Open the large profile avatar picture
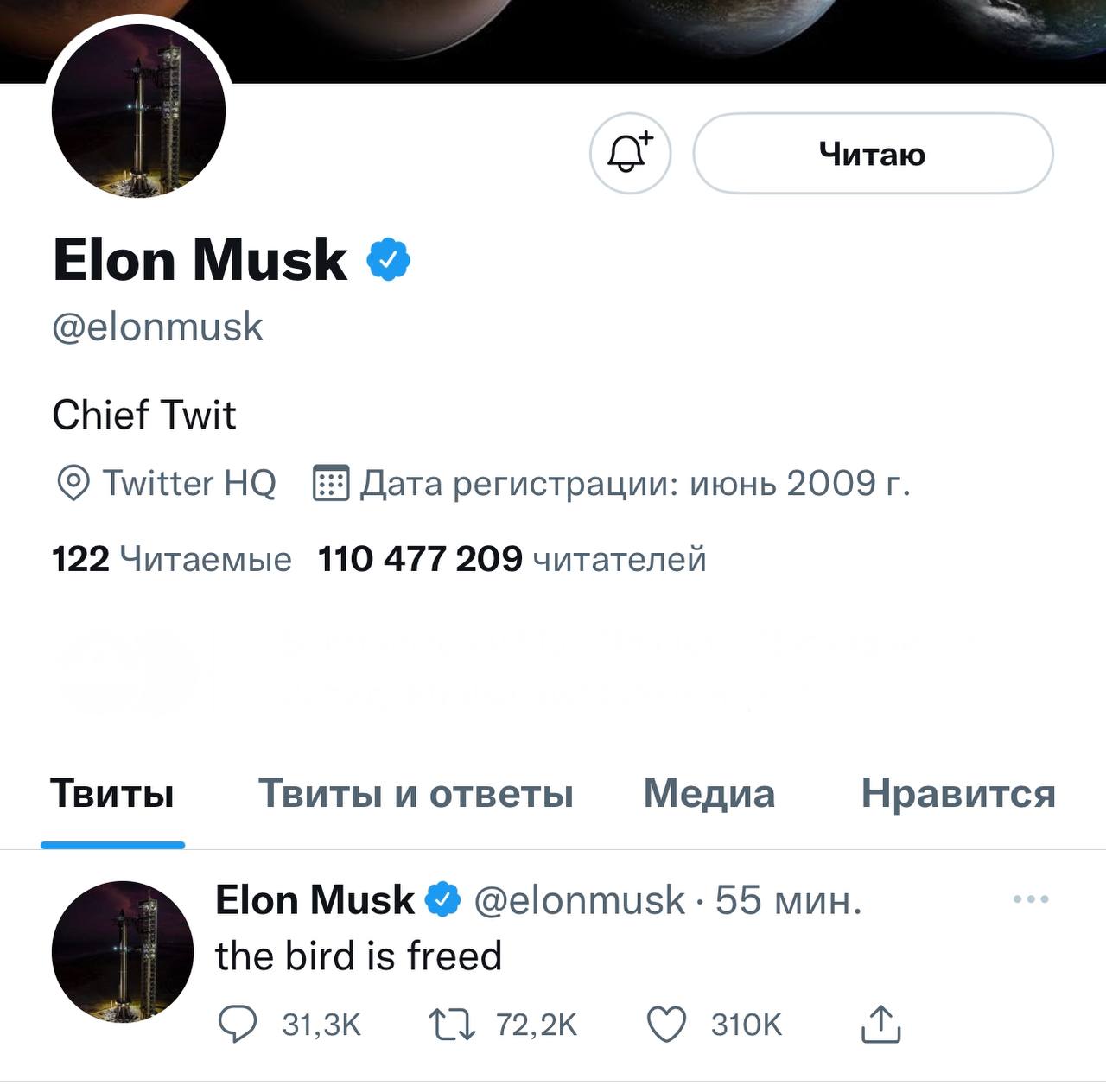 (138, 112)
